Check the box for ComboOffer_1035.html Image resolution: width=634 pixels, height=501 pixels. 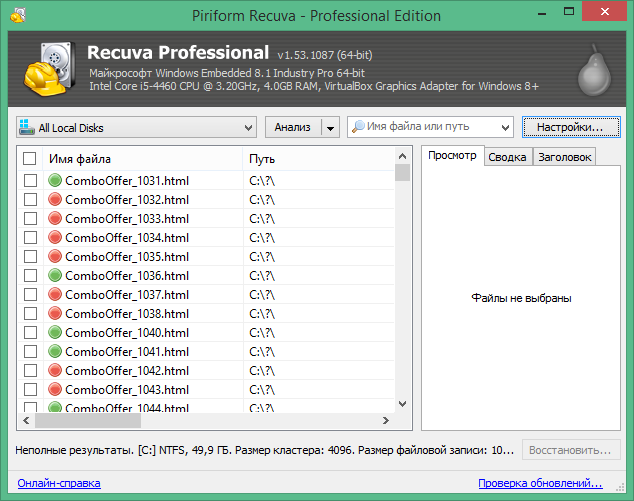click(30, 256)
